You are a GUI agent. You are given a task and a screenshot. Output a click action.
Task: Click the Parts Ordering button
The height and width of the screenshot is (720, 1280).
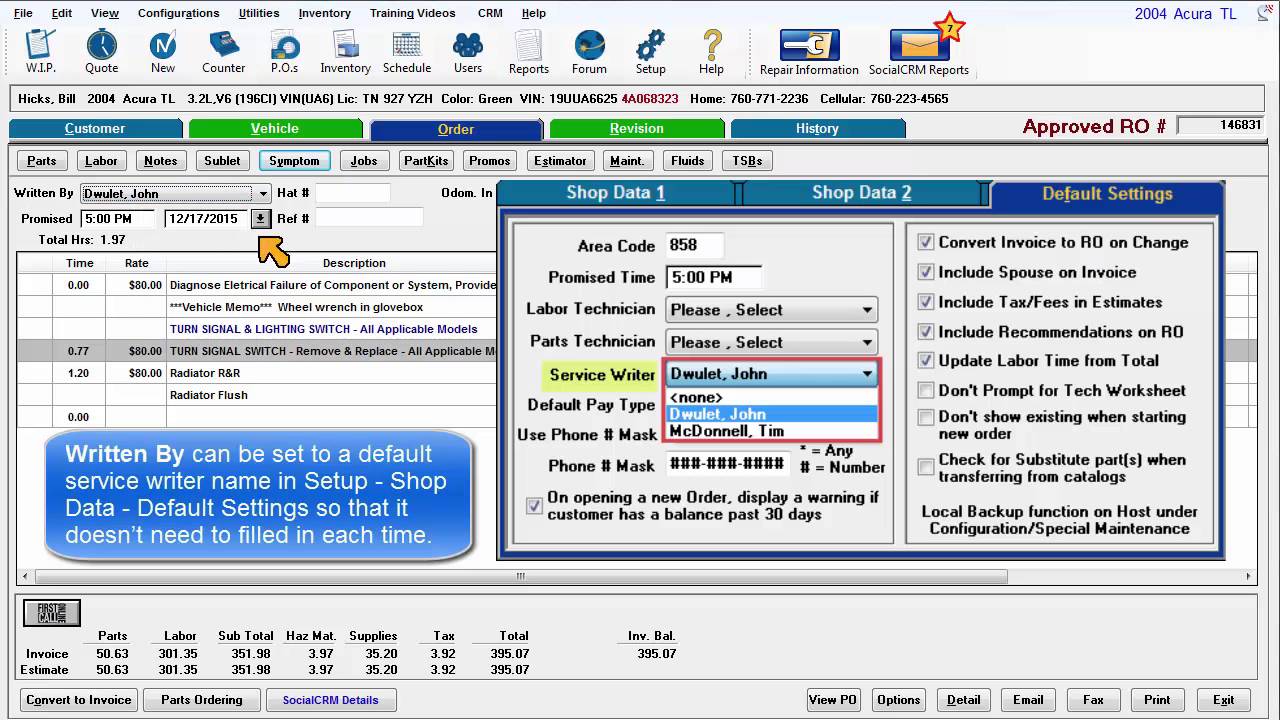coord(202,700)
